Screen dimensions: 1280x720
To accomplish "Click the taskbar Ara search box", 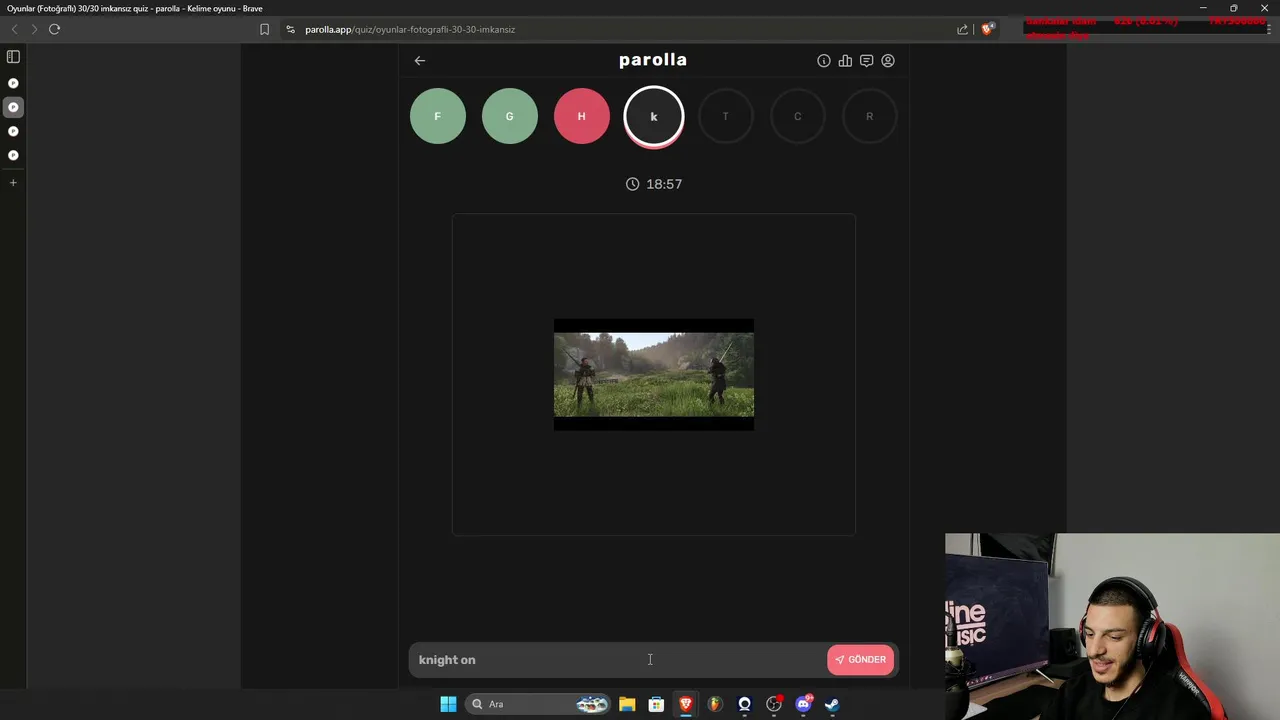I will click(x=540, y=704).
